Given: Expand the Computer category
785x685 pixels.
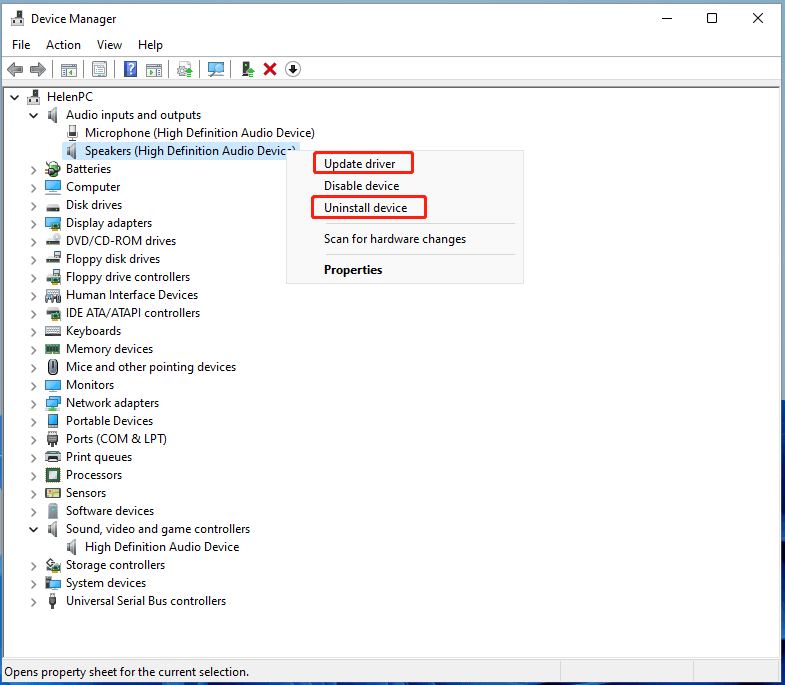Looking at the screenshot, I should tap(34, 188).
